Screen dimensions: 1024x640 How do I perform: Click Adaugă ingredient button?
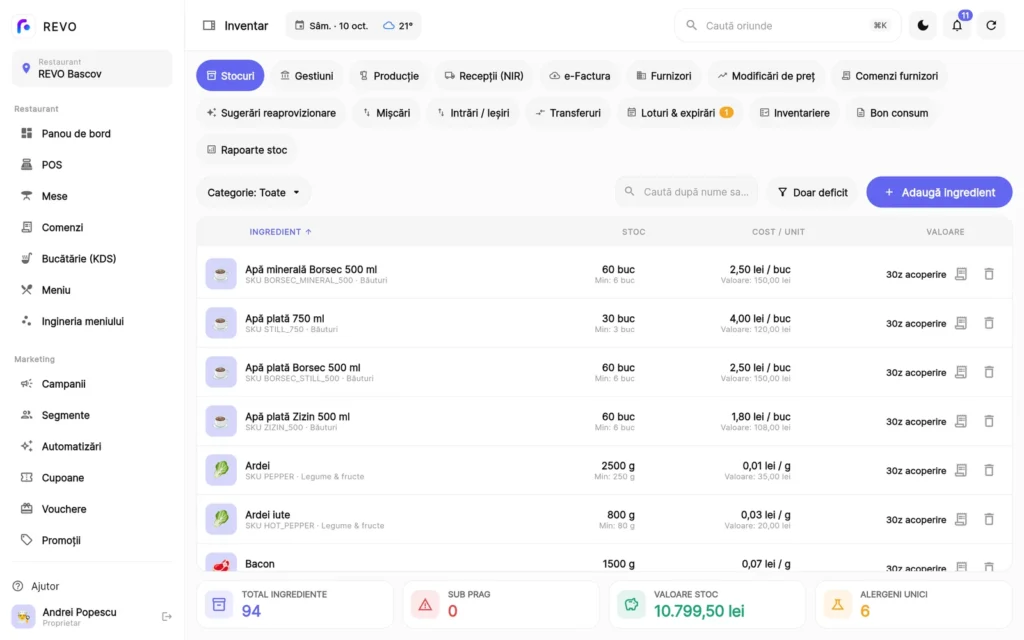(x=939, y=192)
